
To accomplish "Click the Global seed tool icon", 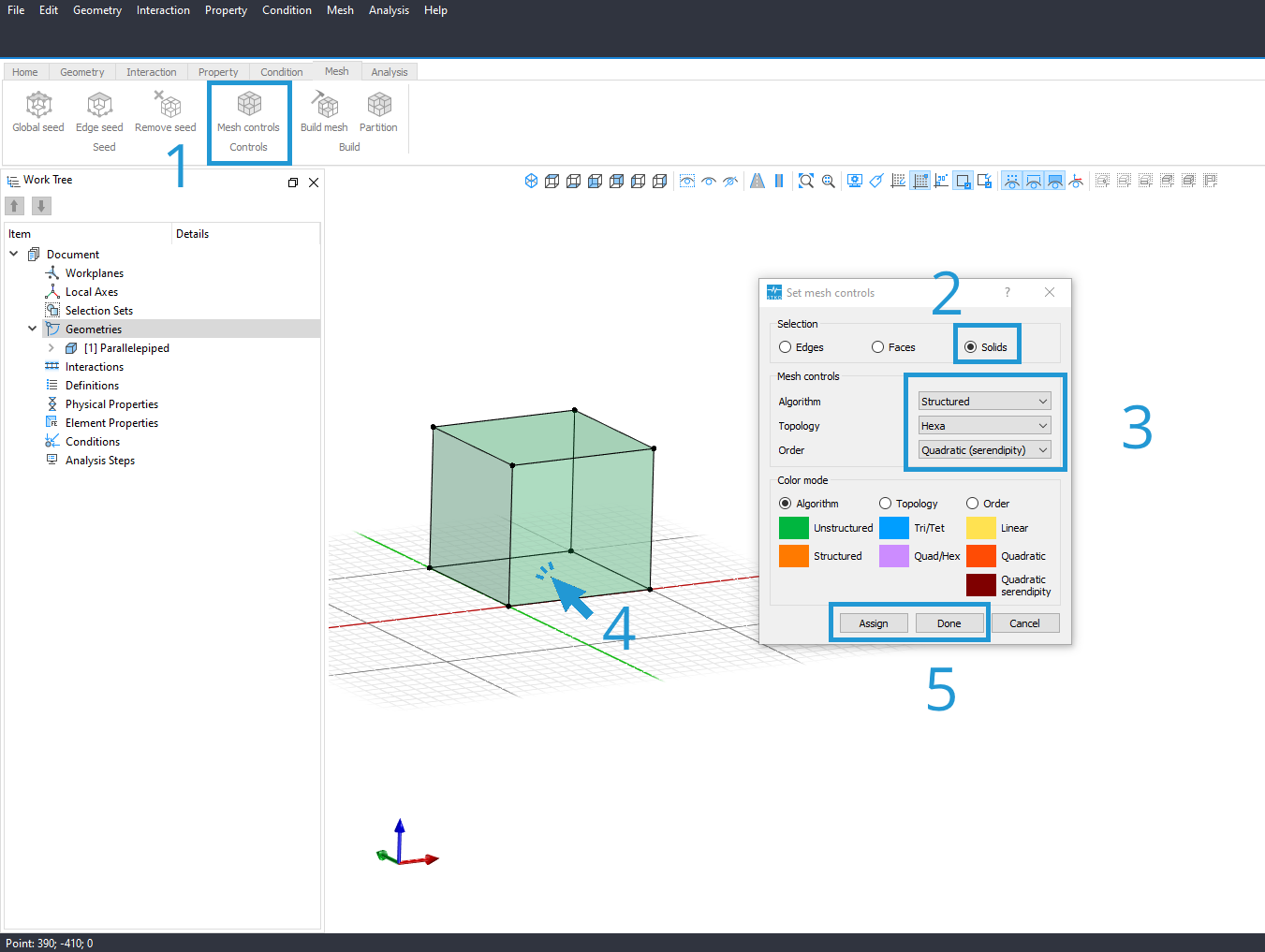I will (x=38, y=104).
